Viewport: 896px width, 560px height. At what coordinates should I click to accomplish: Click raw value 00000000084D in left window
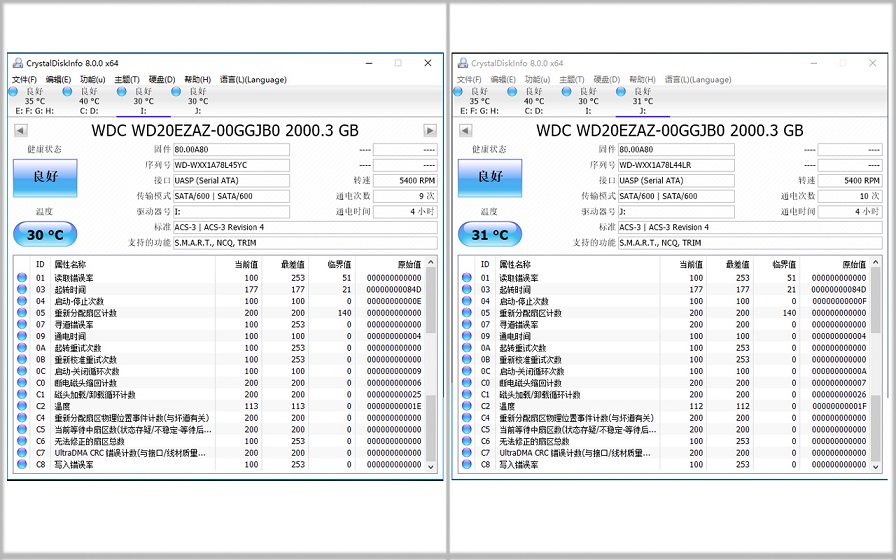click(x=394, y=290)
